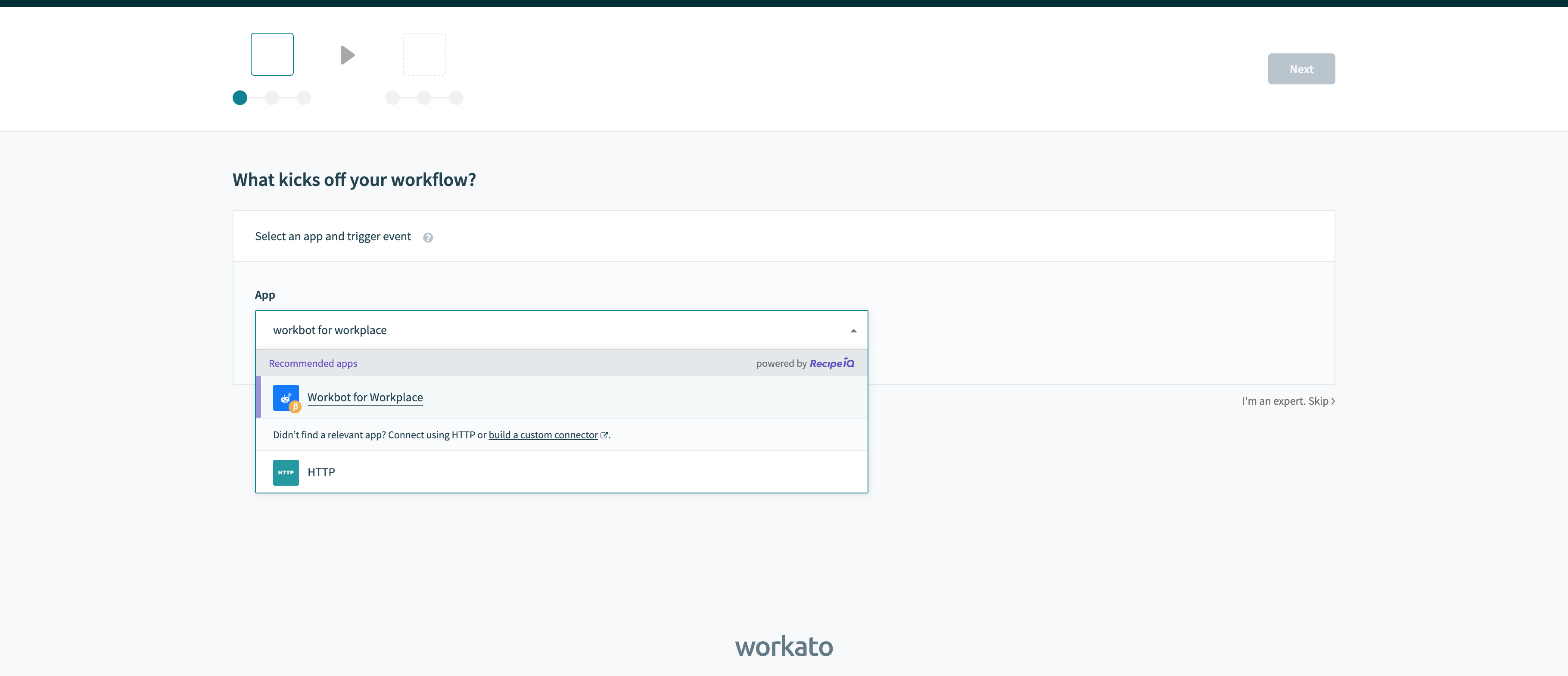Click the Workato logo at page bottom
Viewport: 1568px width, 676px height.
coord(784,646)
